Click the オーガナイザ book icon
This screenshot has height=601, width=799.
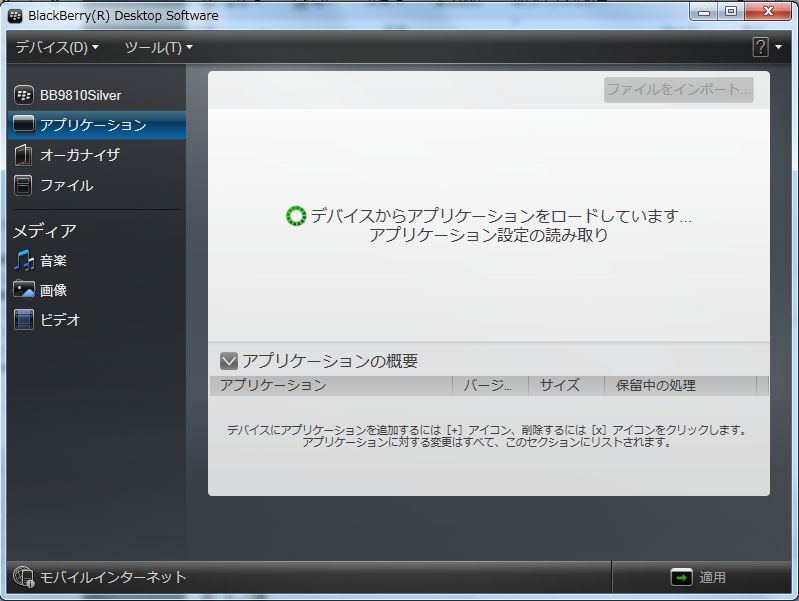pyautogui.click(x=23, y=155)
